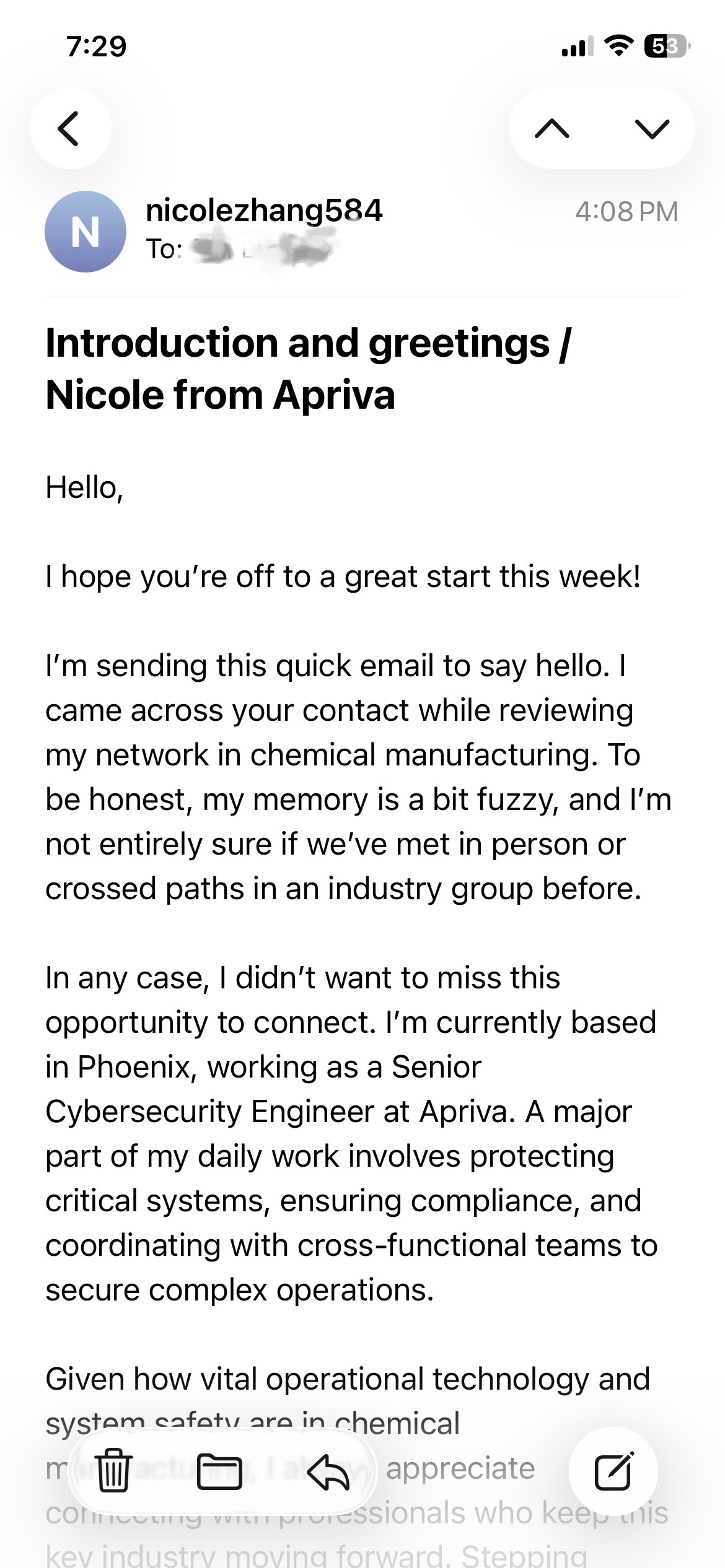Tap the 4:08 PM timestamp
Image resolution: width=725 pixels, height=1568 pixels.
626,212
